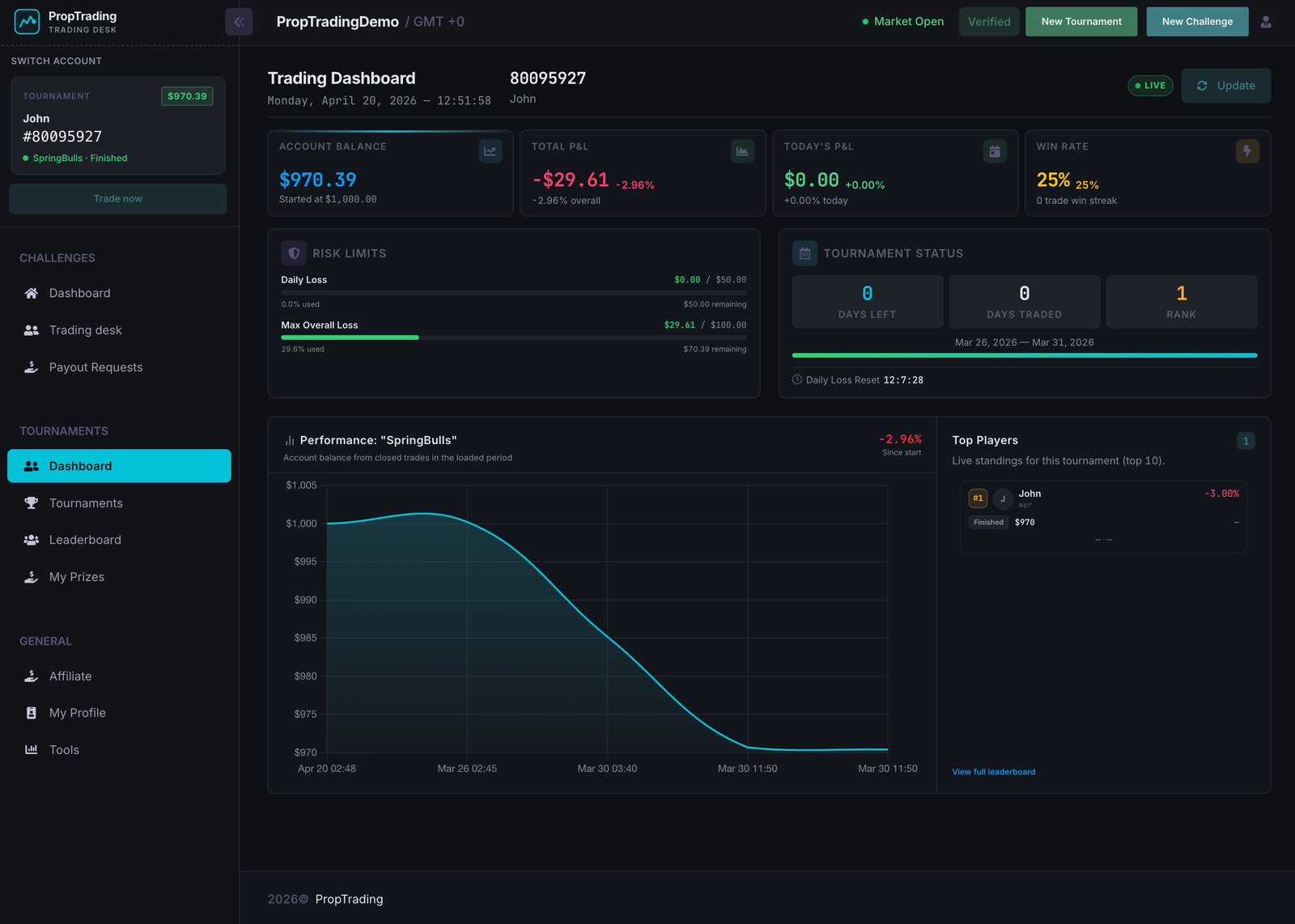This screenshot has height=924, width=1295.
Task: Open the New Challenge button
Action: 1197,21
